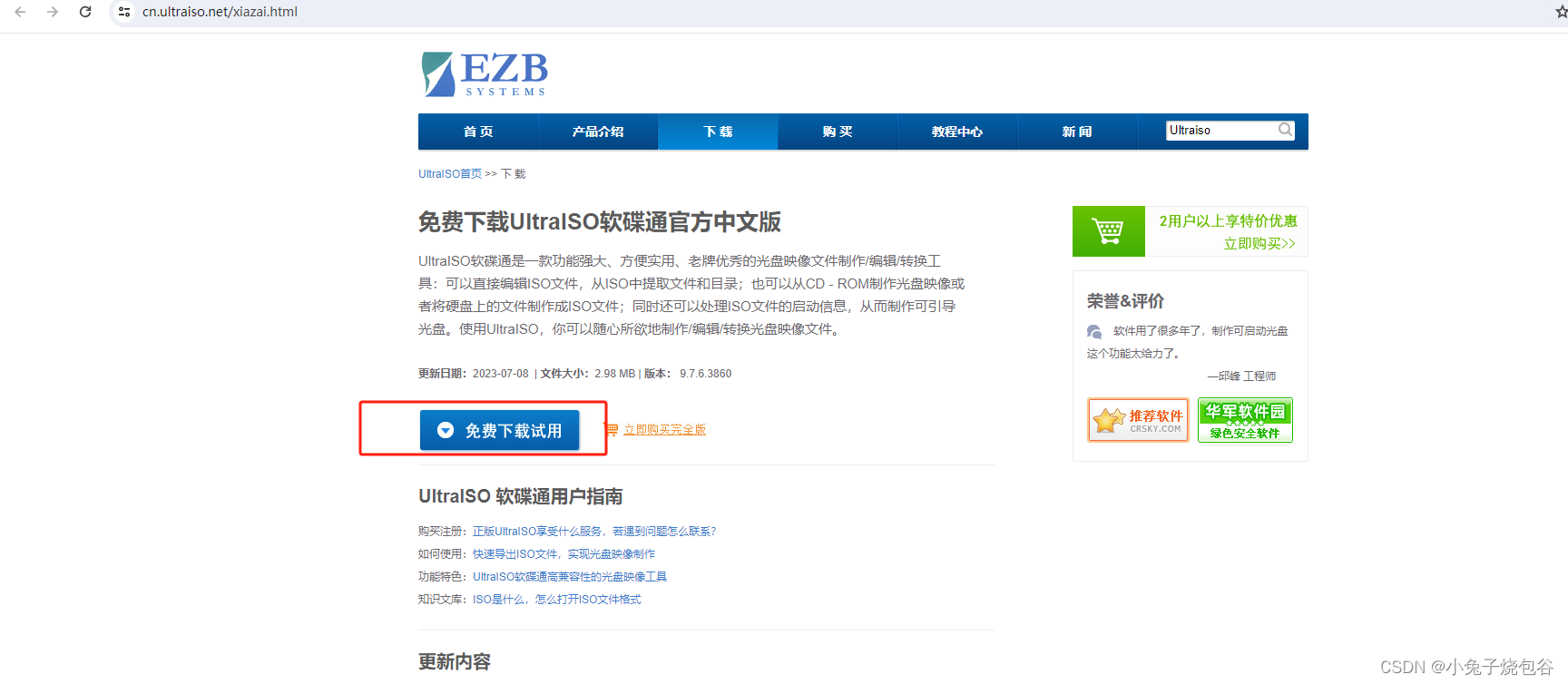Open link 快速导出ISO文件，实现光盘映像制作
This screenshot has width=1568, height=684.
pos(563,554)
